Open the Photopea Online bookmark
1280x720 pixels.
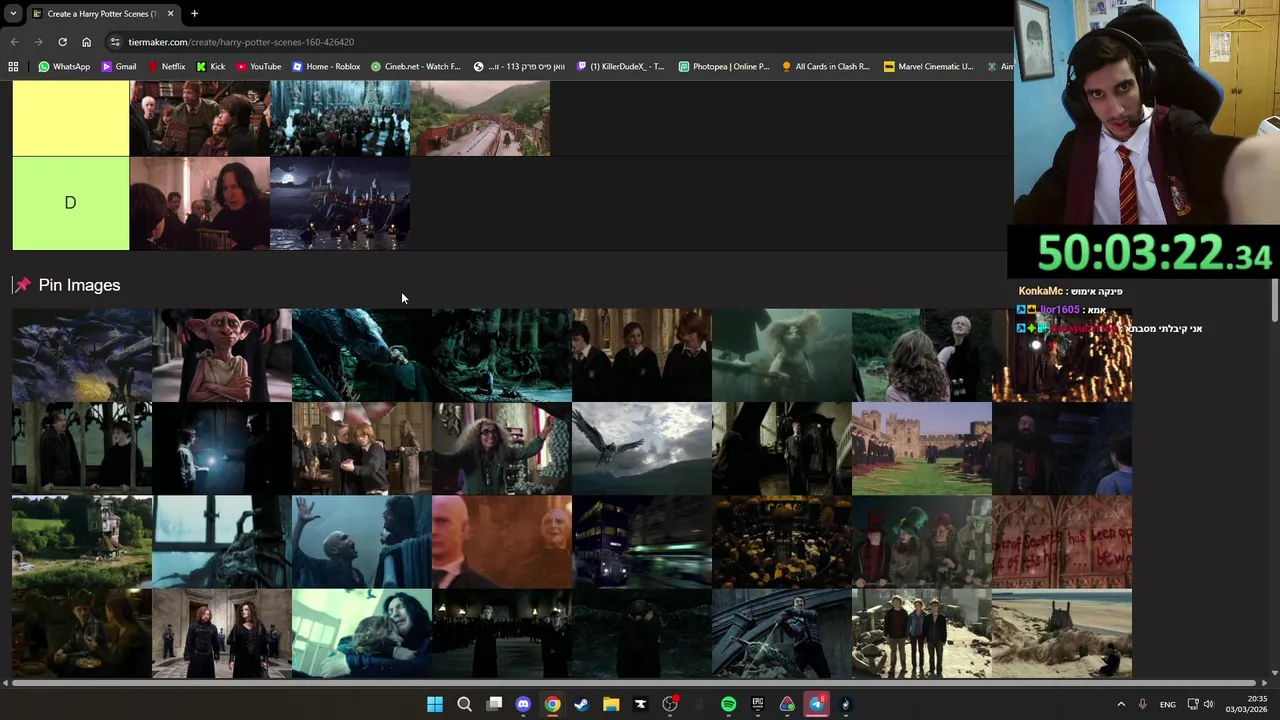click(724, 66)
